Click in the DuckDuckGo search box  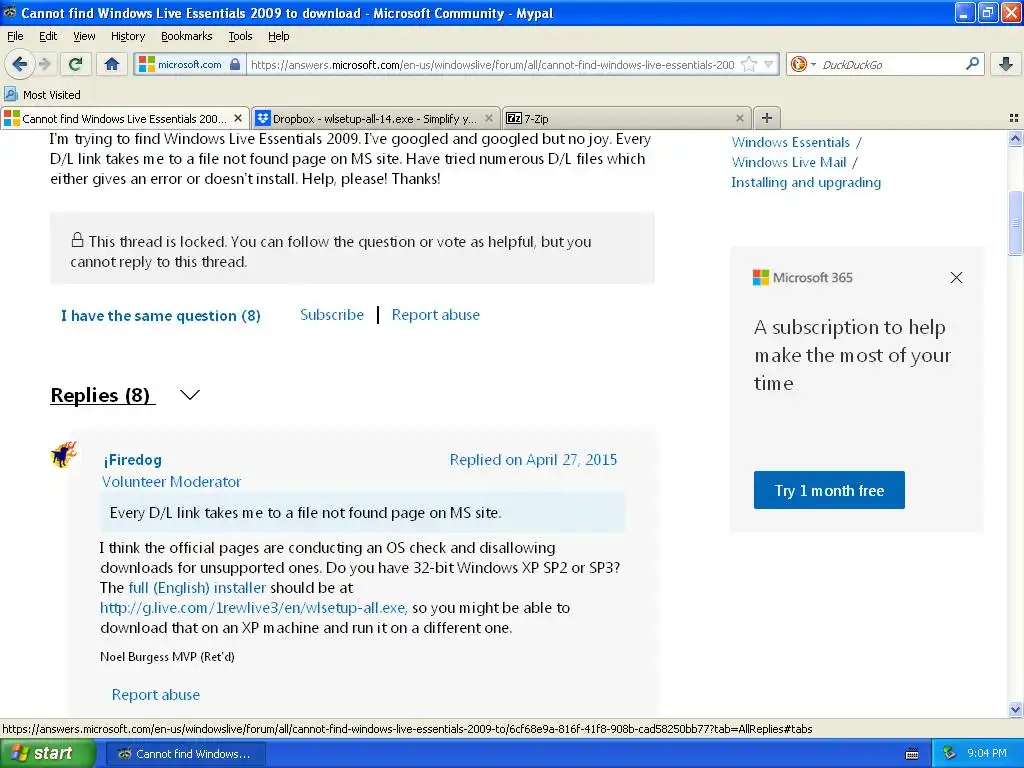pyautogui.click(x=891, y=64)
